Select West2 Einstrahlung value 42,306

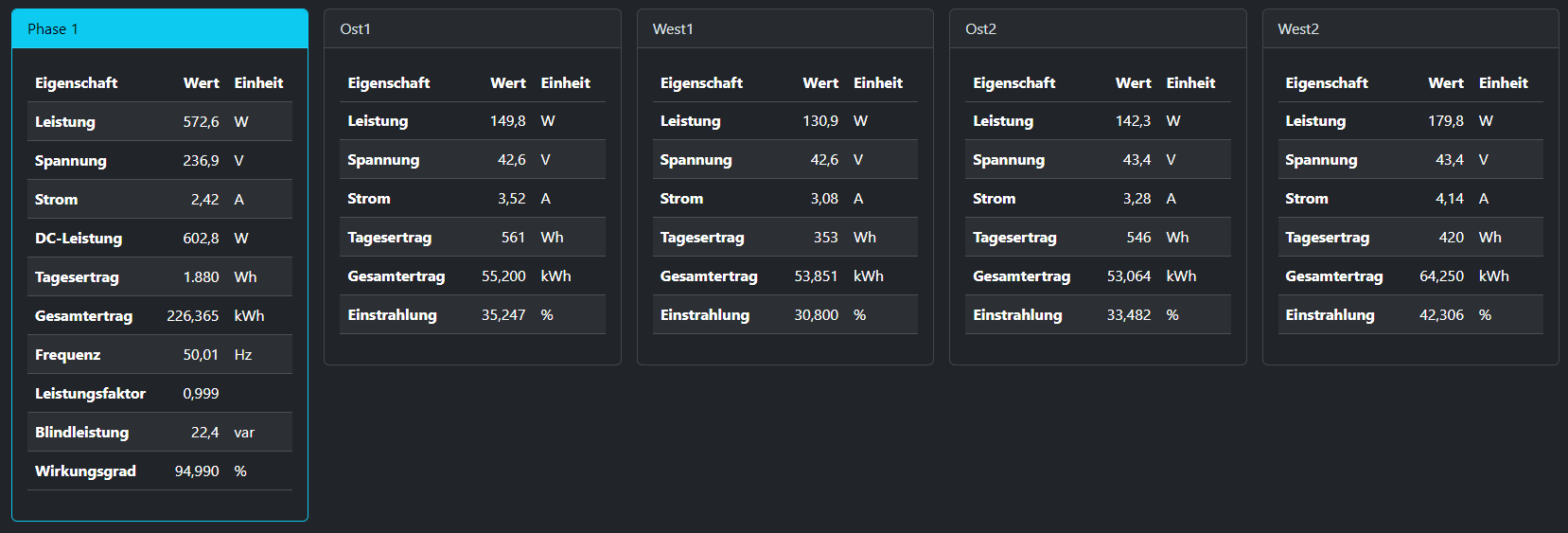[x=1441, y=315]
